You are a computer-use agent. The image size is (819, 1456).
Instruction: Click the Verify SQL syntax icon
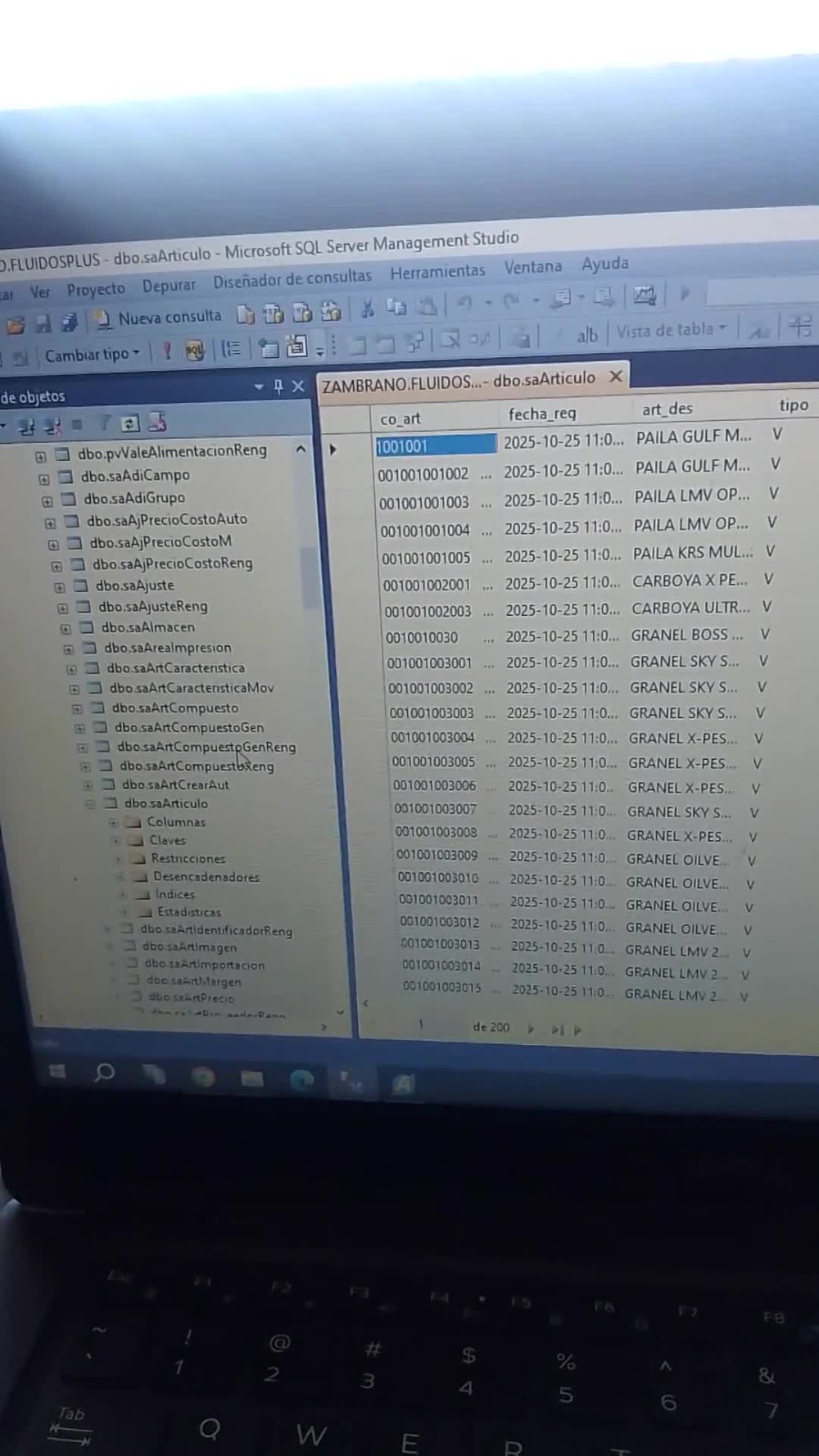click(x=194, y=350)
